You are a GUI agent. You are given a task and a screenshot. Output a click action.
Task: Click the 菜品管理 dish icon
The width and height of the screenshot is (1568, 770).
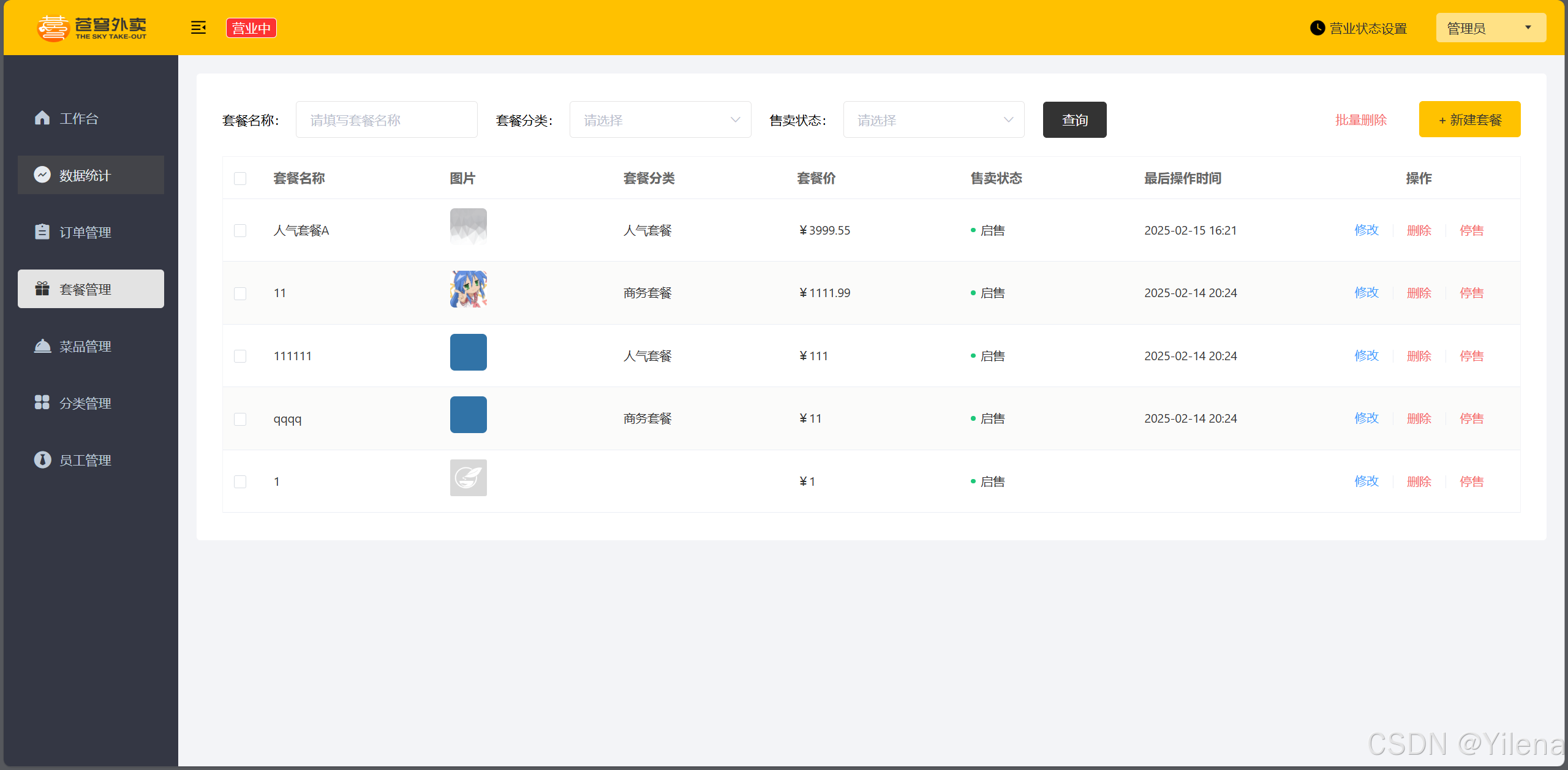pos(42,346)
